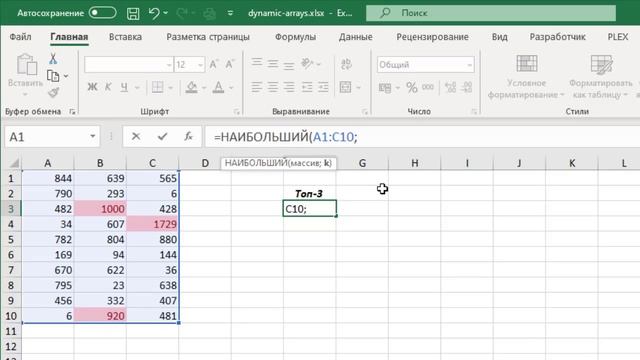The width and height of the screenshot is (640, 360).
Task: Click the cell containing 1729
Action: (153, 224)
